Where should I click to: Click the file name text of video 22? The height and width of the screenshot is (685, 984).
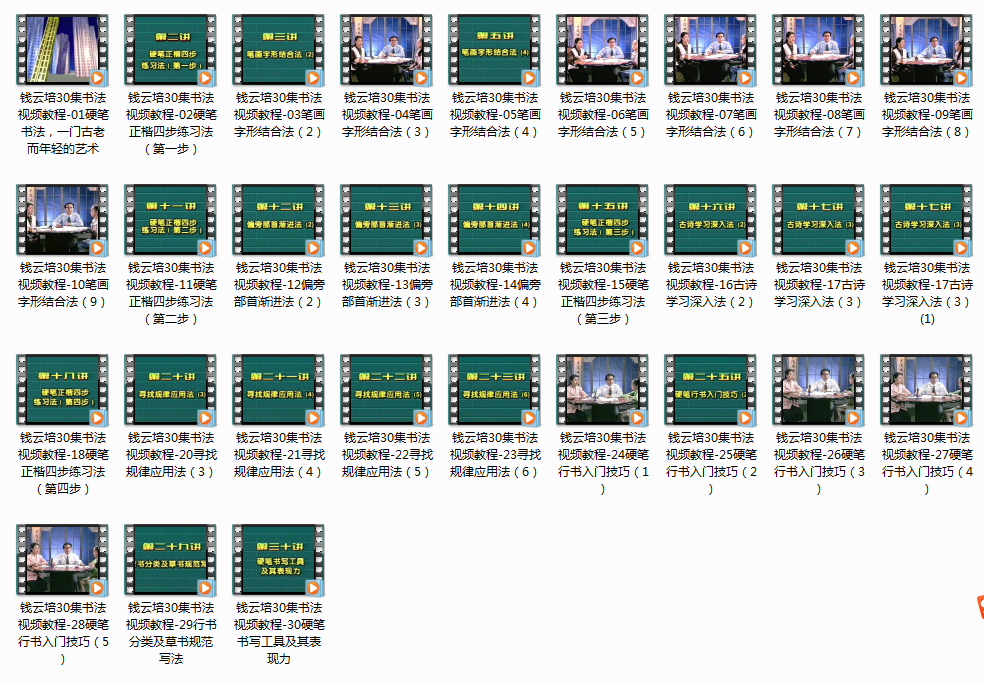(386, 454)
